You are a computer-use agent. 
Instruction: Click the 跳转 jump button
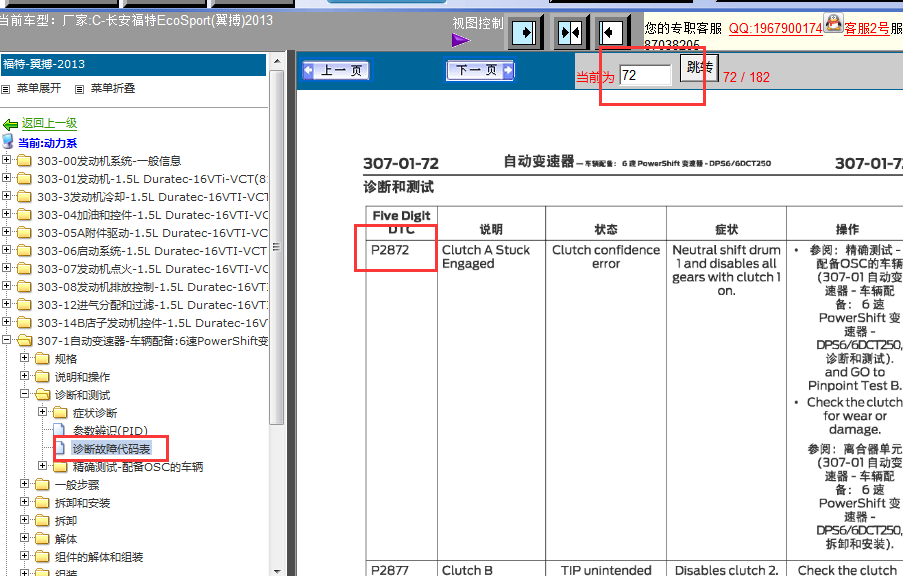[x=700, y=67]
